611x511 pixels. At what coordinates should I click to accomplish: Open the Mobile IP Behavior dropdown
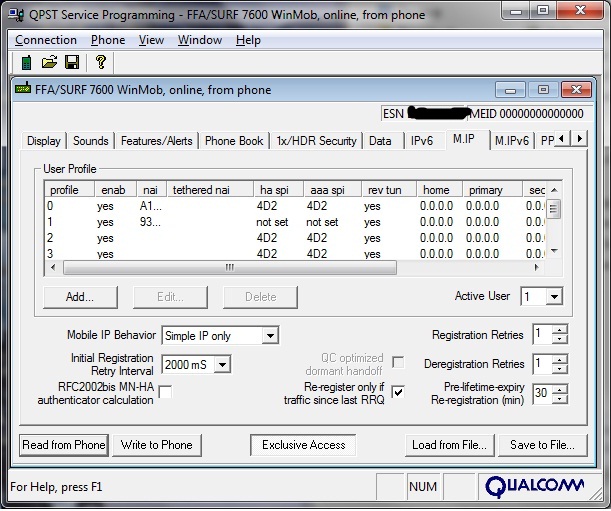[x=270, y=335]
